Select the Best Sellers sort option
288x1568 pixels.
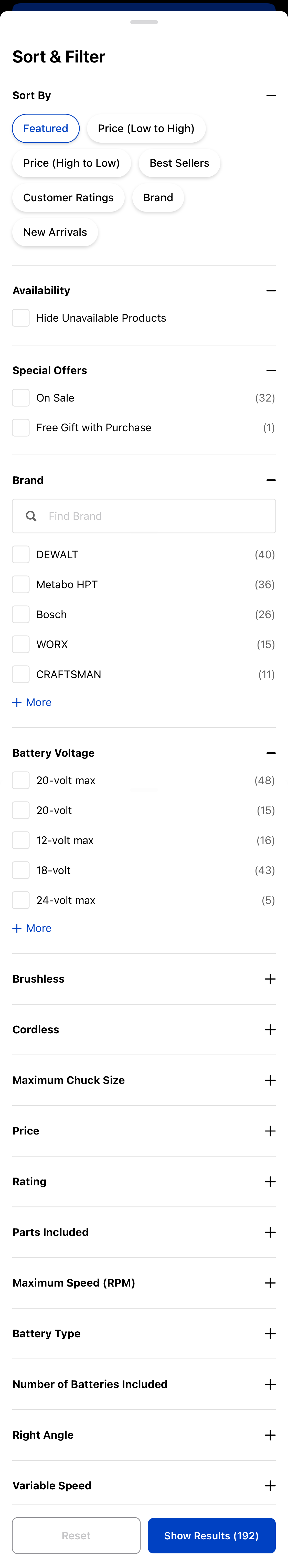tap(179, 163)
